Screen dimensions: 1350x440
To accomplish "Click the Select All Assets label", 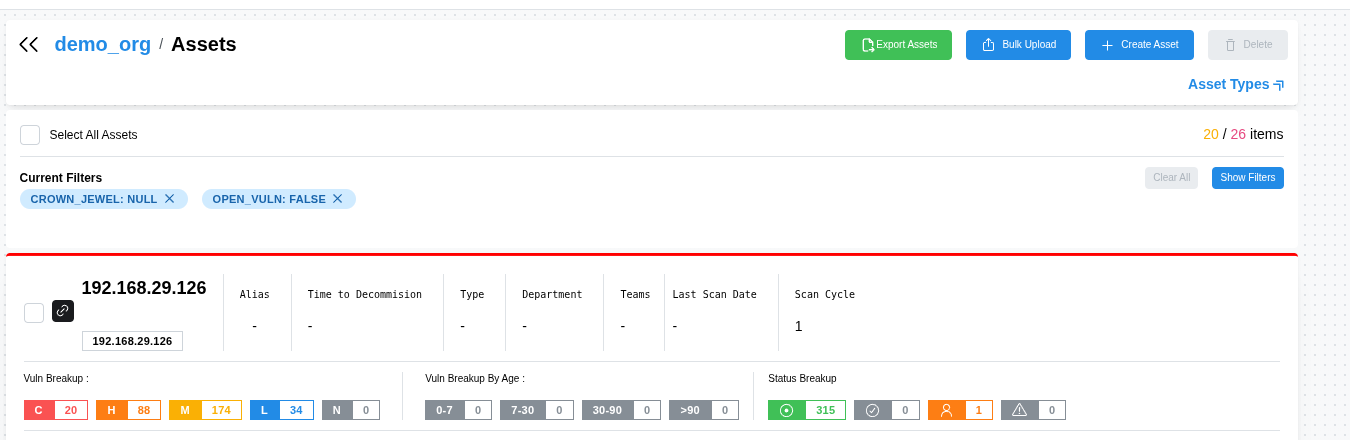I will (x=93, y=135).
